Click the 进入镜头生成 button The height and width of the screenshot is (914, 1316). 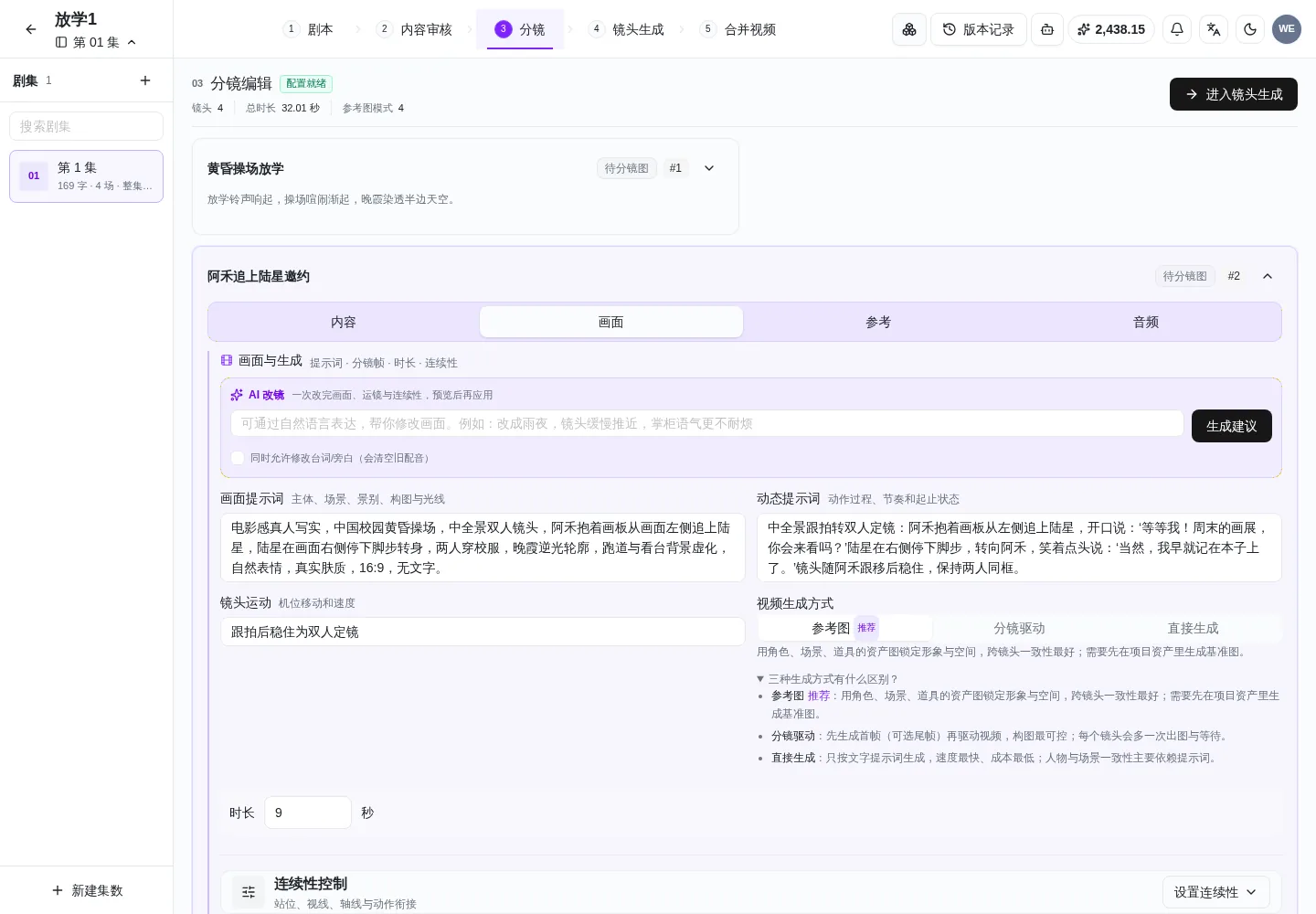[x=1234, y=94]
